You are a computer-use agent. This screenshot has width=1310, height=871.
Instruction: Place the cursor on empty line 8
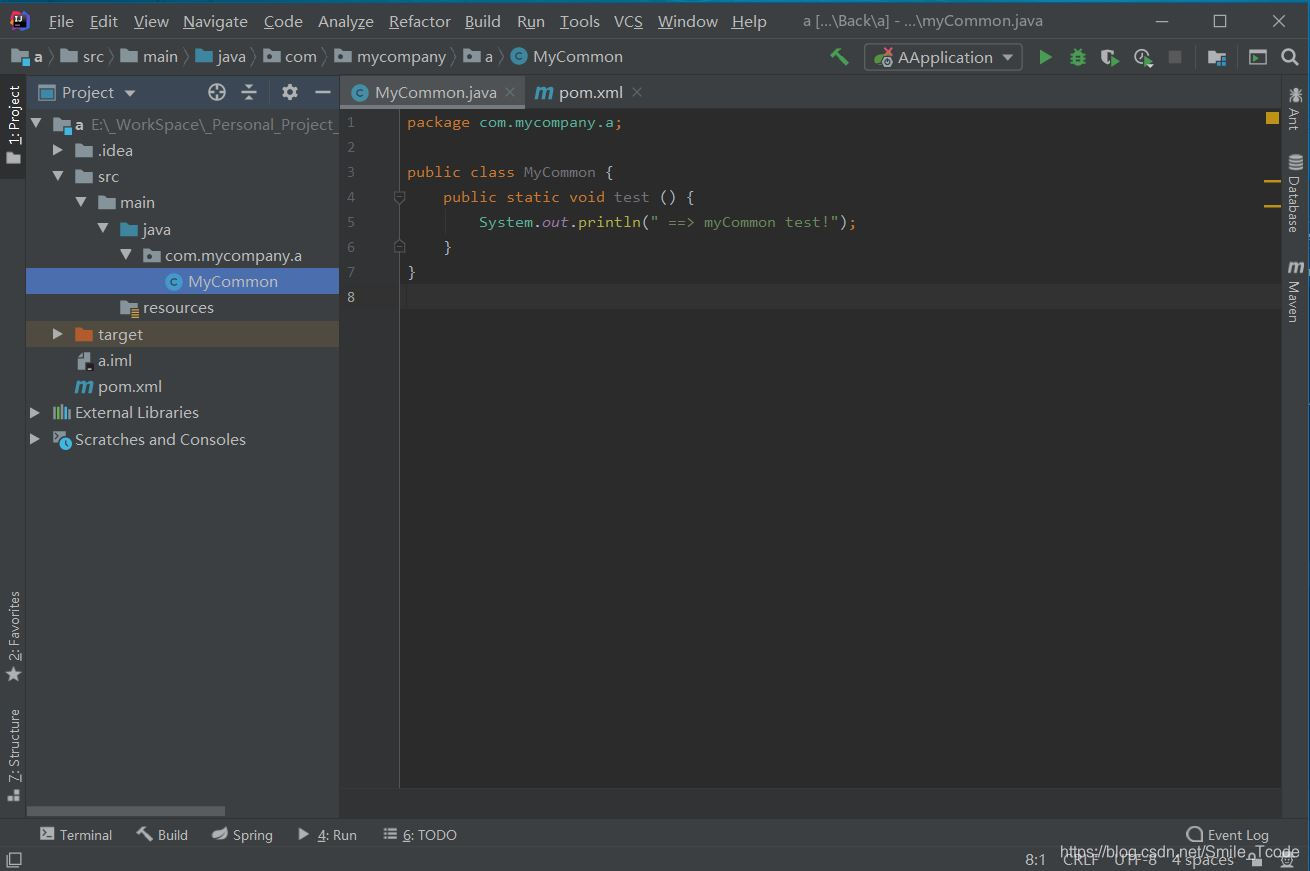pos(840,296)
